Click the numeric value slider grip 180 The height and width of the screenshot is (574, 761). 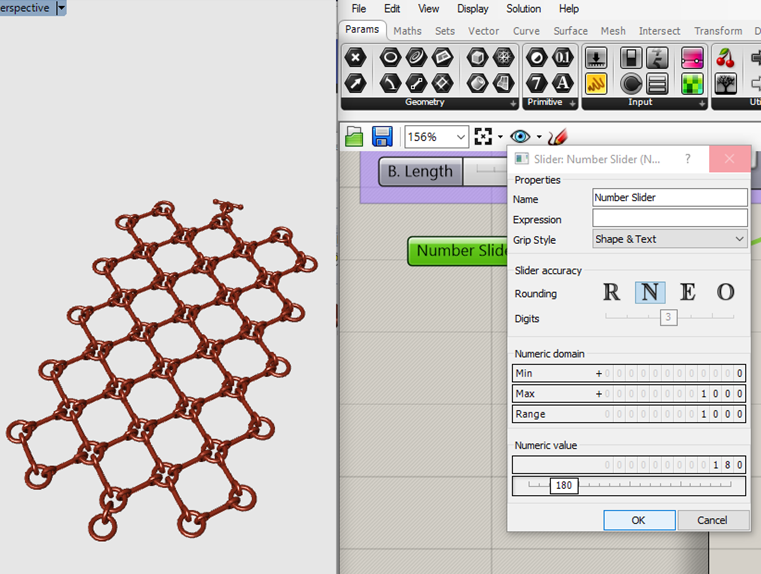[564, 485]
